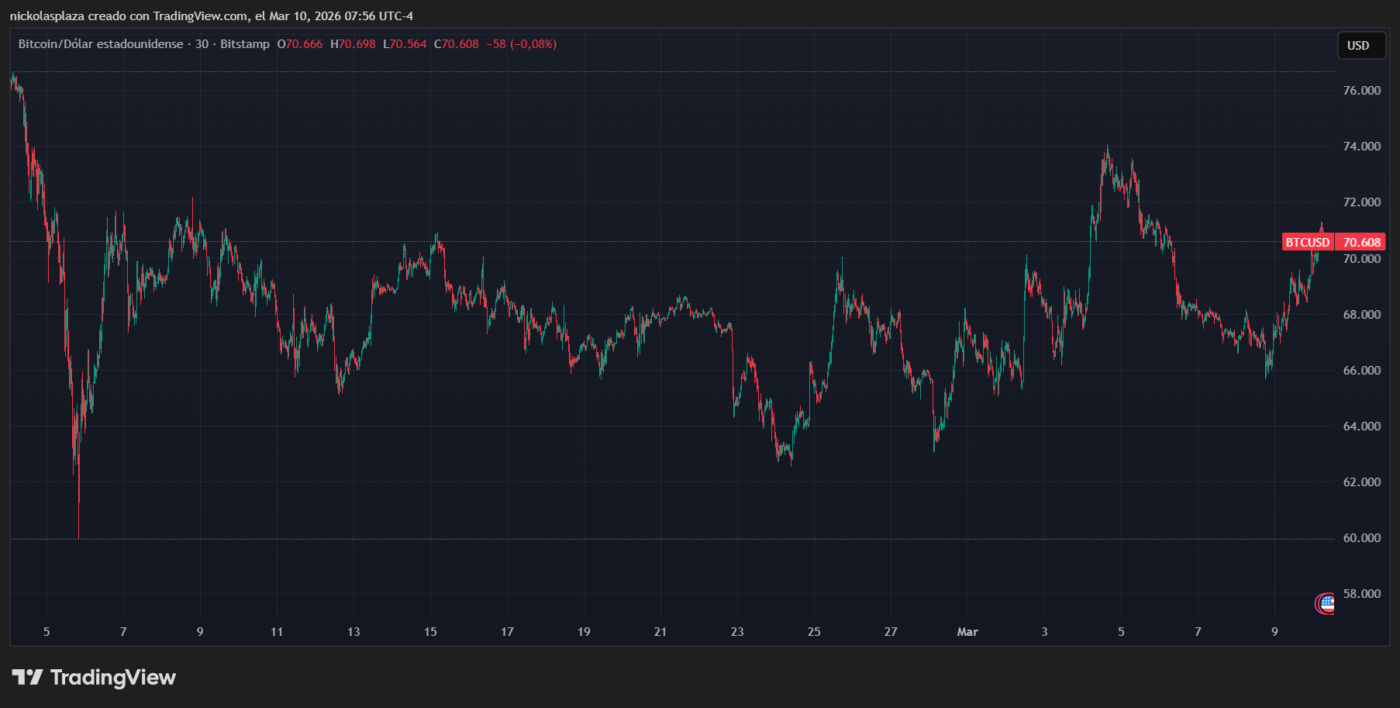Viewport: 1400px width, 708px height.
Task: Click the −58 (−0,08%) change value
Action: click(521, 44)
